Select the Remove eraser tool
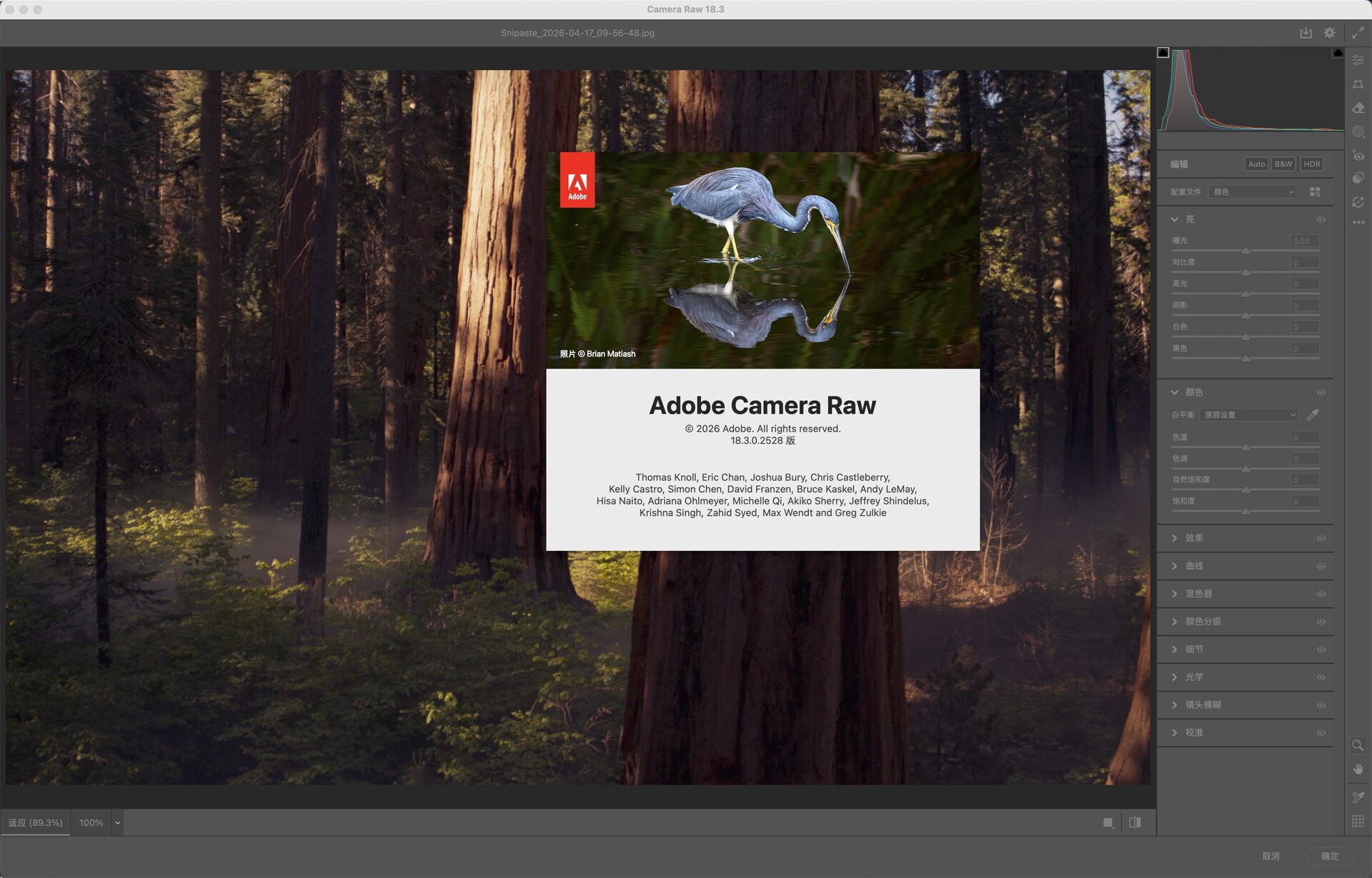 [1358, 108]
